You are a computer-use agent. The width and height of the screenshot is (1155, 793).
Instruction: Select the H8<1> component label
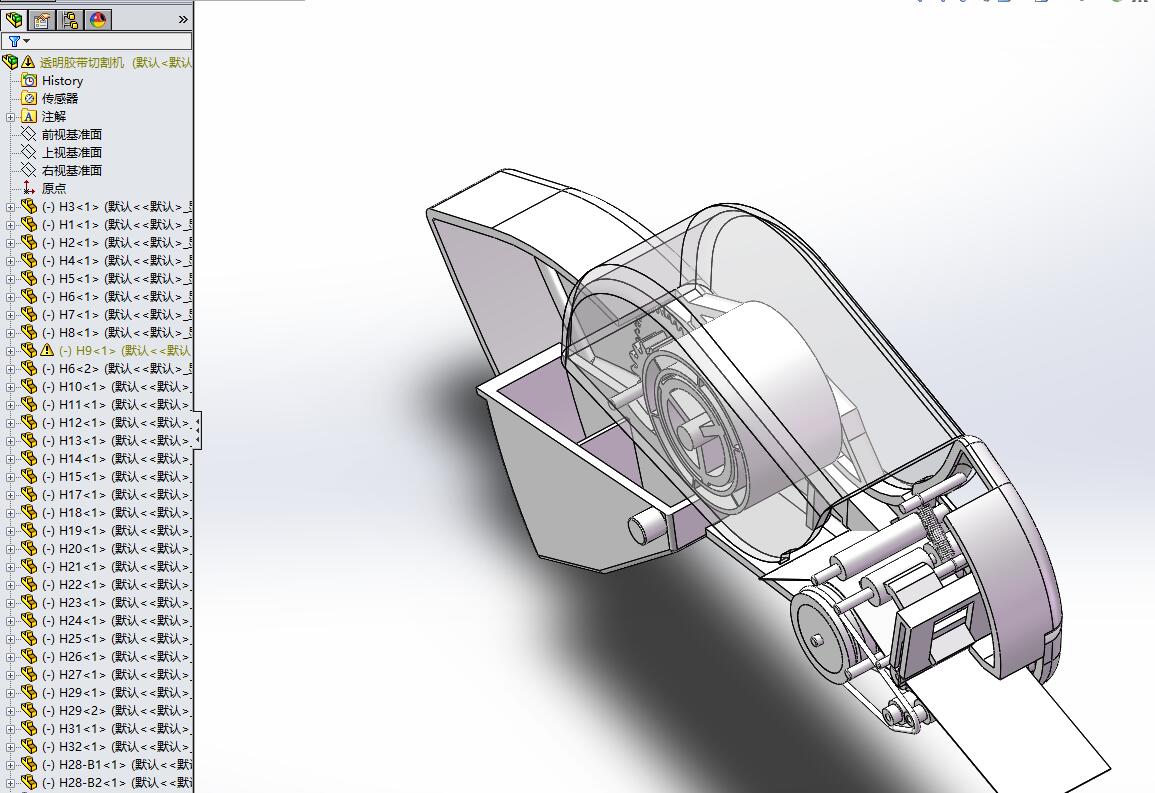pyautogui.click(x=116, y=333)
